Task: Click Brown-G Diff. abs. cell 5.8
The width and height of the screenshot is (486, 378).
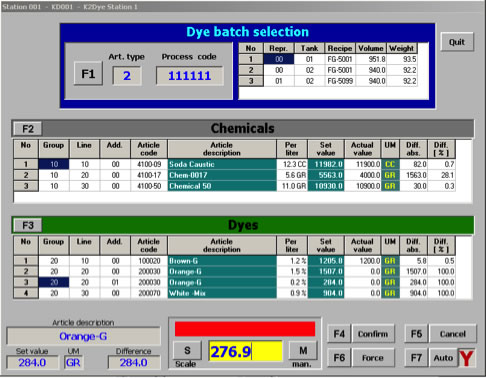Action: pos(413,261)
